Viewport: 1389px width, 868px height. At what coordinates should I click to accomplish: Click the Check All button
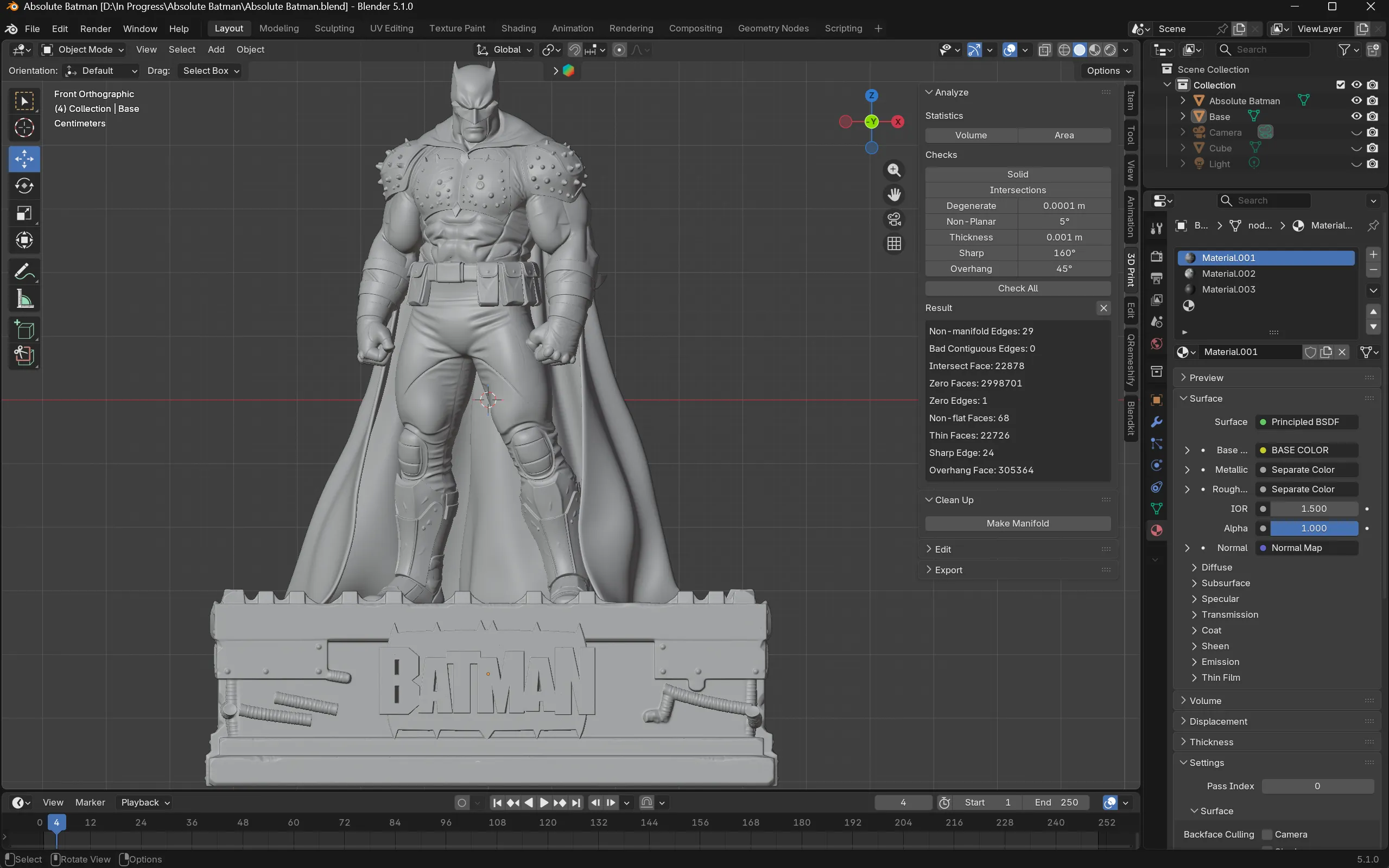pos(1018,288)
